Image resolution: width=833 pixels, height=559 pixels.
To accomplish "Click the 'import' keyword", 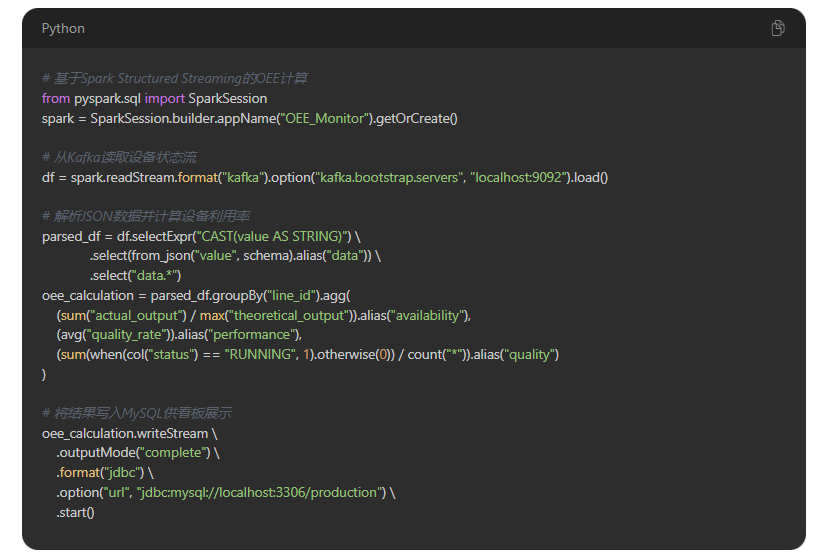I will click(165, 99).
